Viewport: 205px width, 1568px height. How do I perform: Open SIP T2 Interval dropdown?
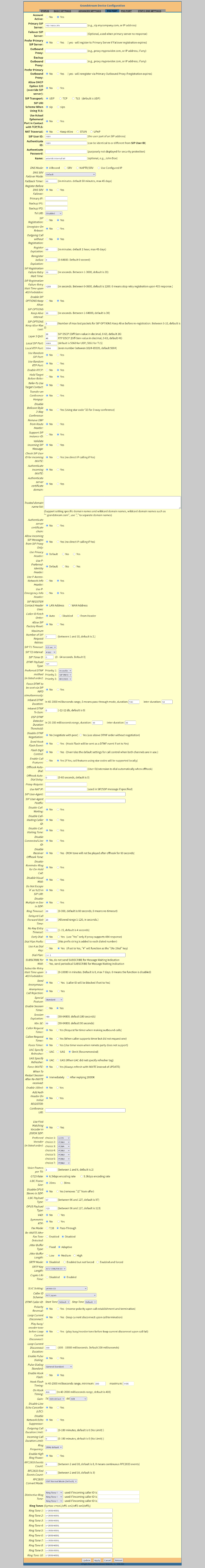pyautogui.click(x=51, y=652)
